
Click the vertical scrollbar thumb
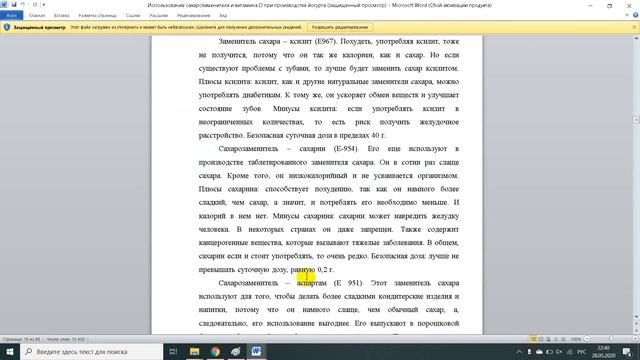(x=636, y=120)
